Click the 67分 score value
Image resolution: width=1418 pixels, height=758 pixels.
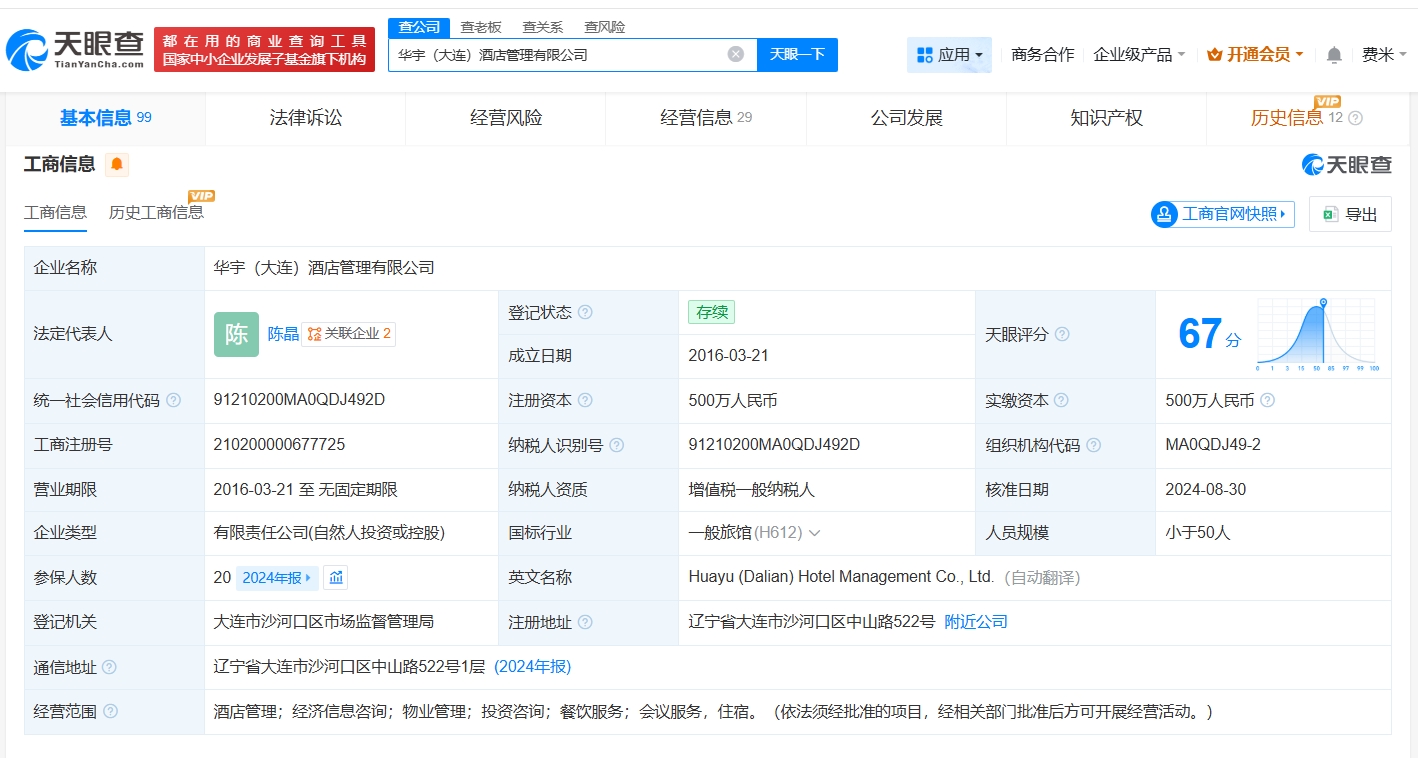pos(1209,335)
